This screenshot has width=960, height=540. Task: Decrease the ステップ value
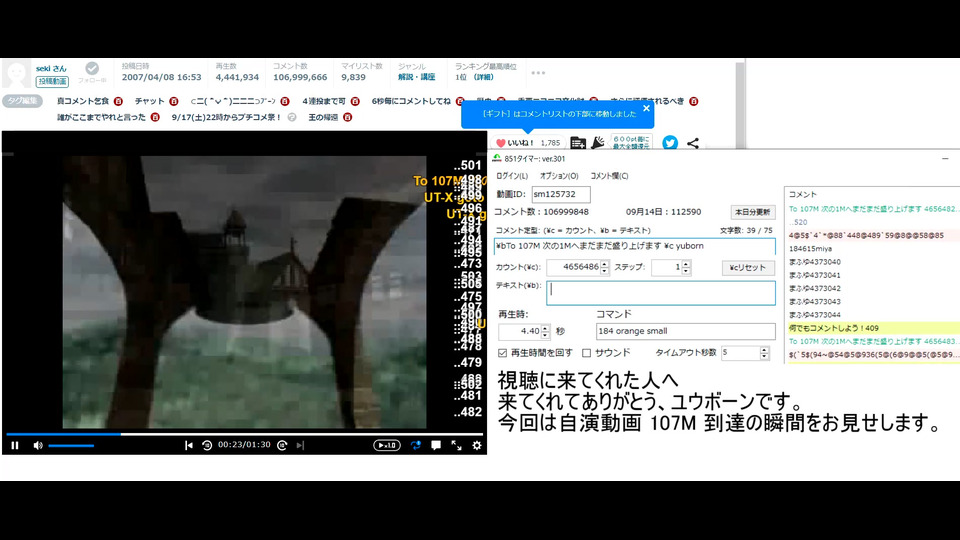tap(686, 271)
